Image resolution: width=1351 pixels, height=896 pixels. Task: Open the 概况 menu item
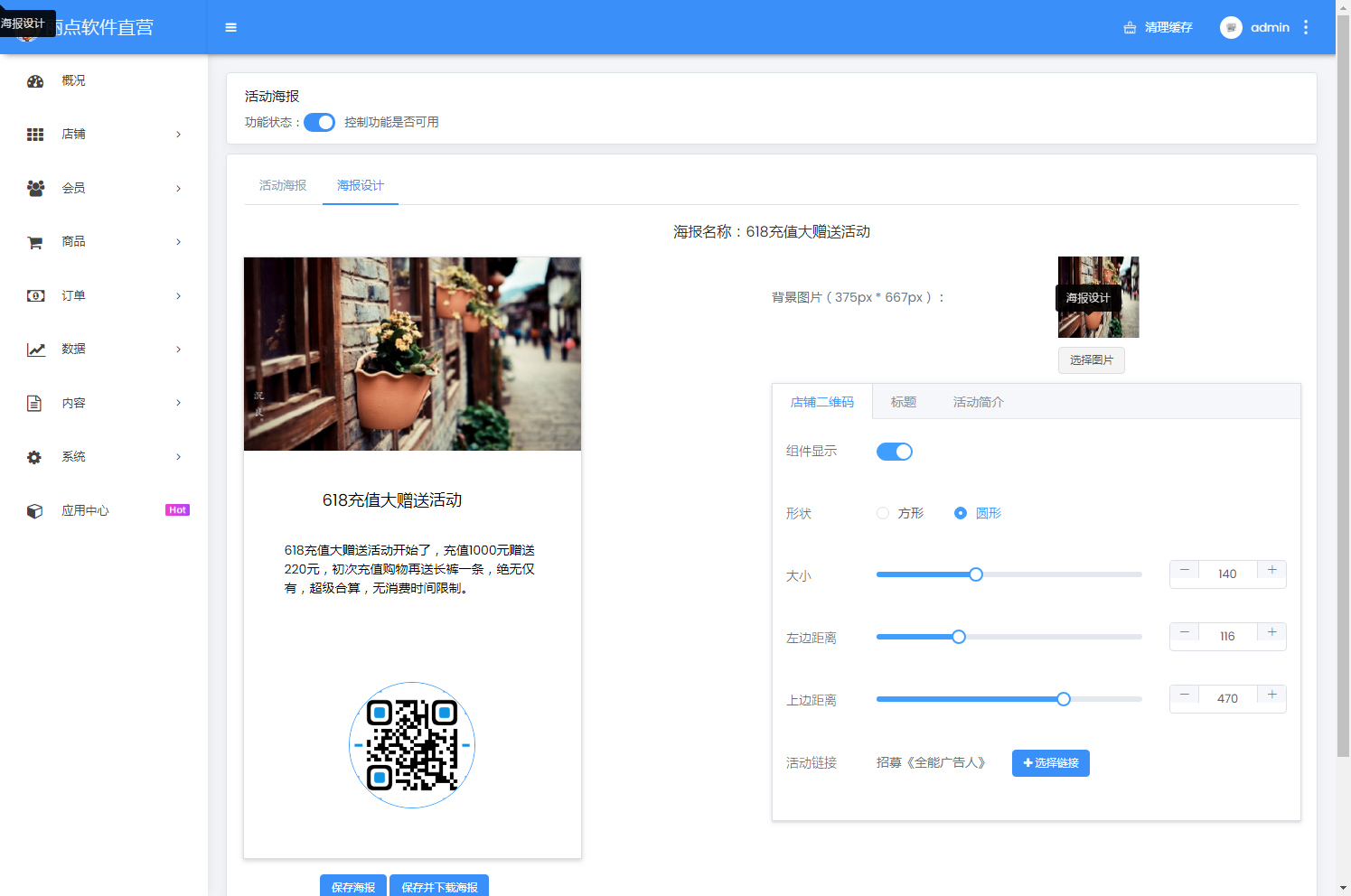click(104, 80)
